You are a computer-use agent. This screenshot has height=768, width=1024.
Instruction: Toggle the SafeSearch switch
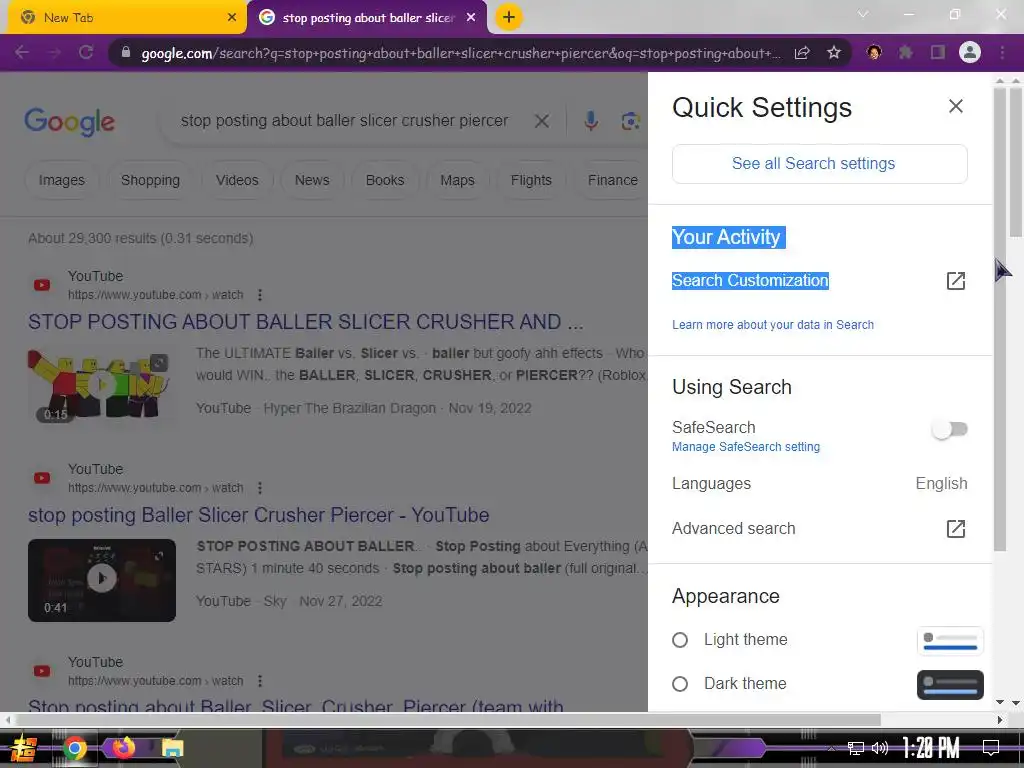950,429
